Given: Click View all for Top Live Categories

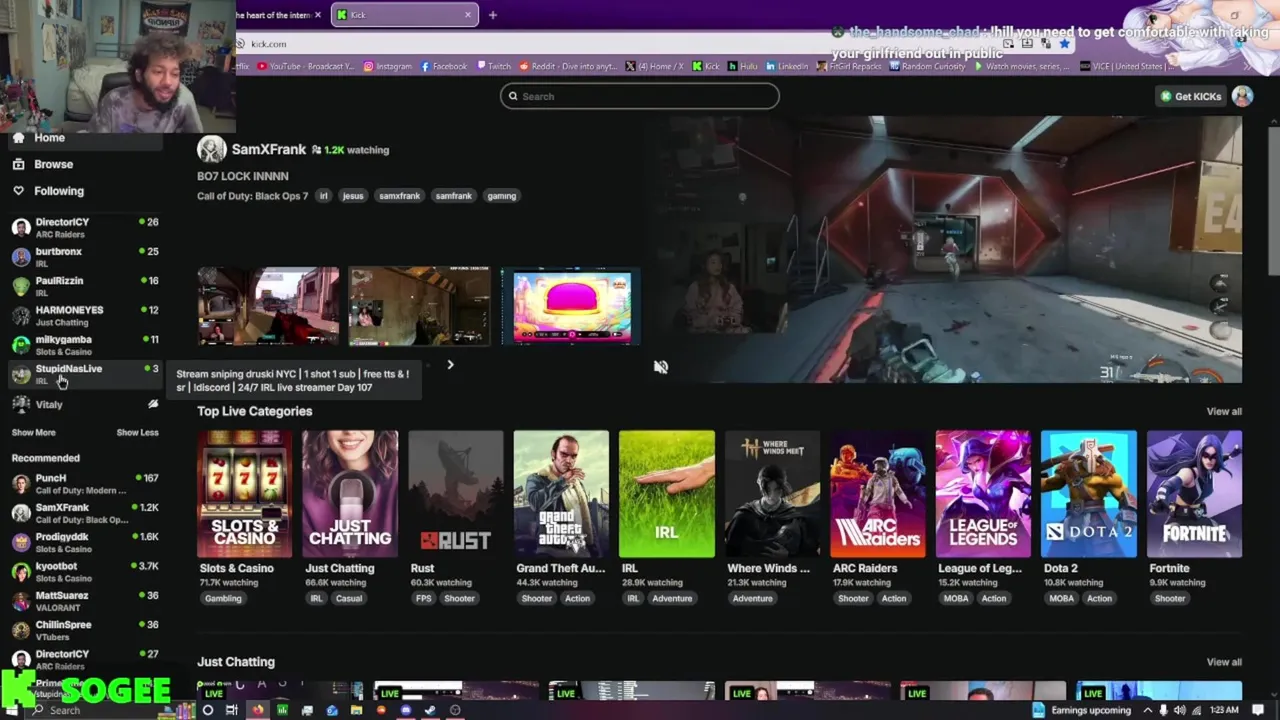Looking at the screenshot, I should [x=1224, y=411].
